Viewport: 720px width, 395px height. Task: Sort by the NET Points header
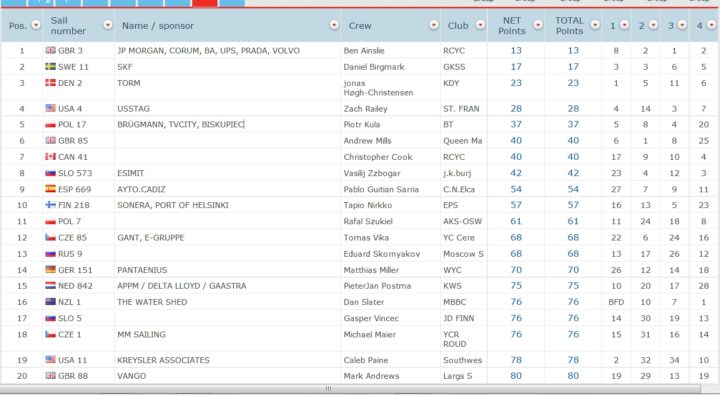tap(512, 26)
